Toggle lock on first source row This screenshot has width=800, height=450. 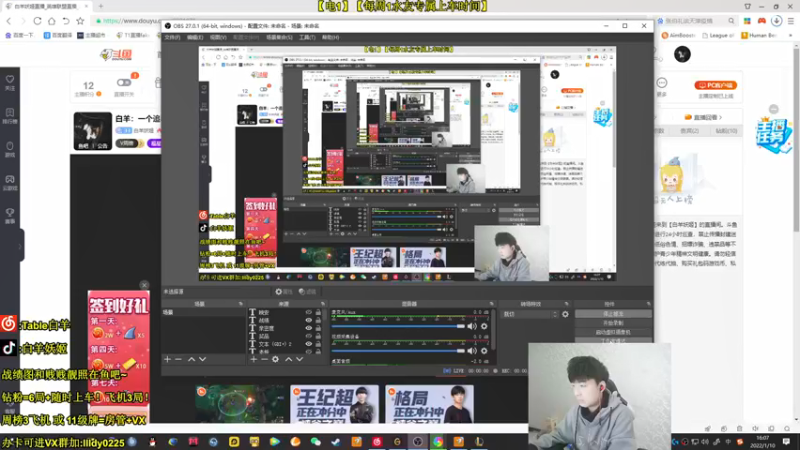pos(318,312)
